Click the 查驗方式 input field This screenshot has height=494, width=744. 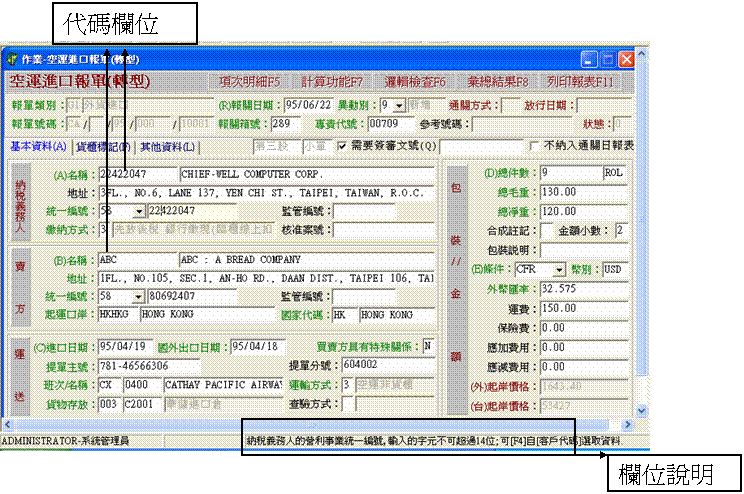coord(348,404)
